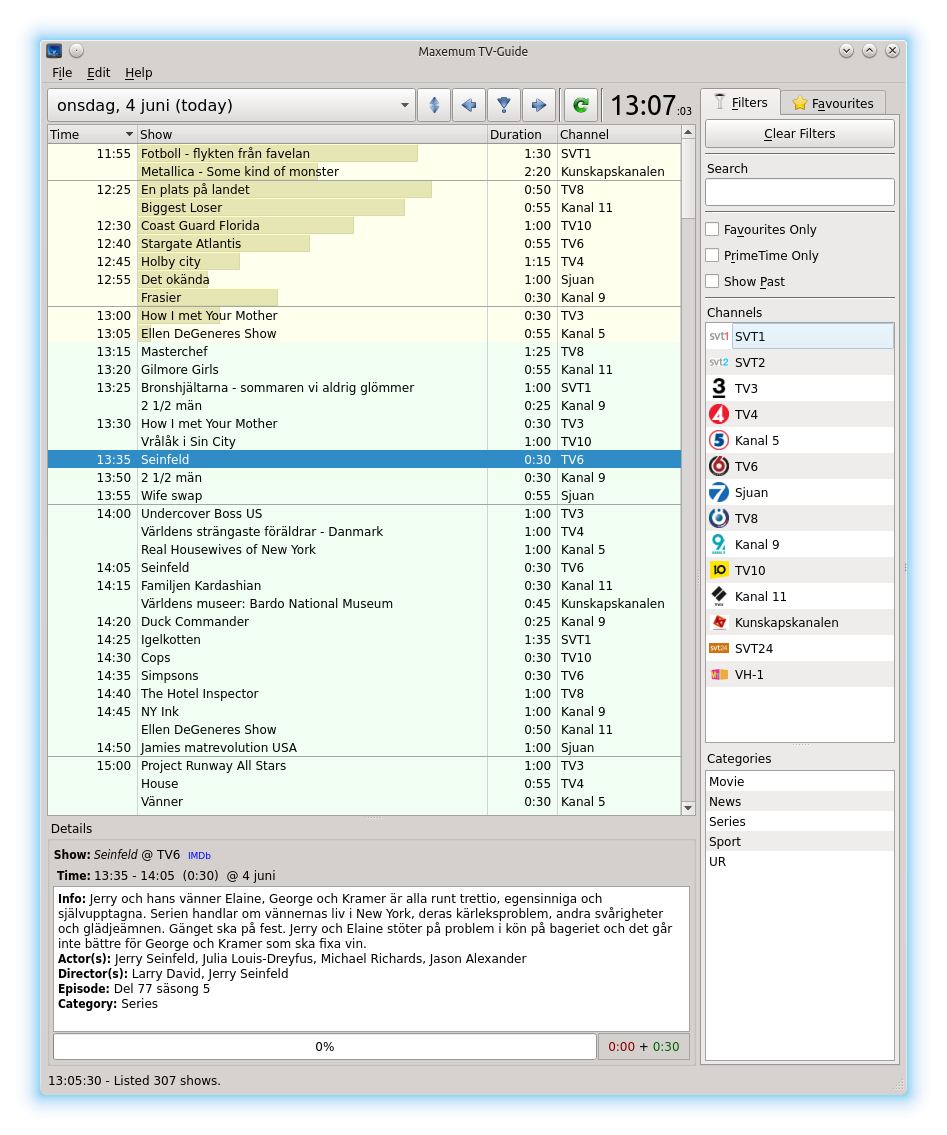Click the vertical double-arrow navigation icon
The image size is (947, 1135).
point(433,104)
